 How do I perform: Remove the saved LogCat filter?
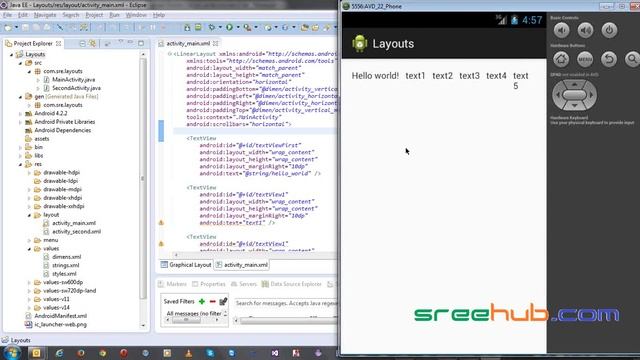click(x=212, y=302)
